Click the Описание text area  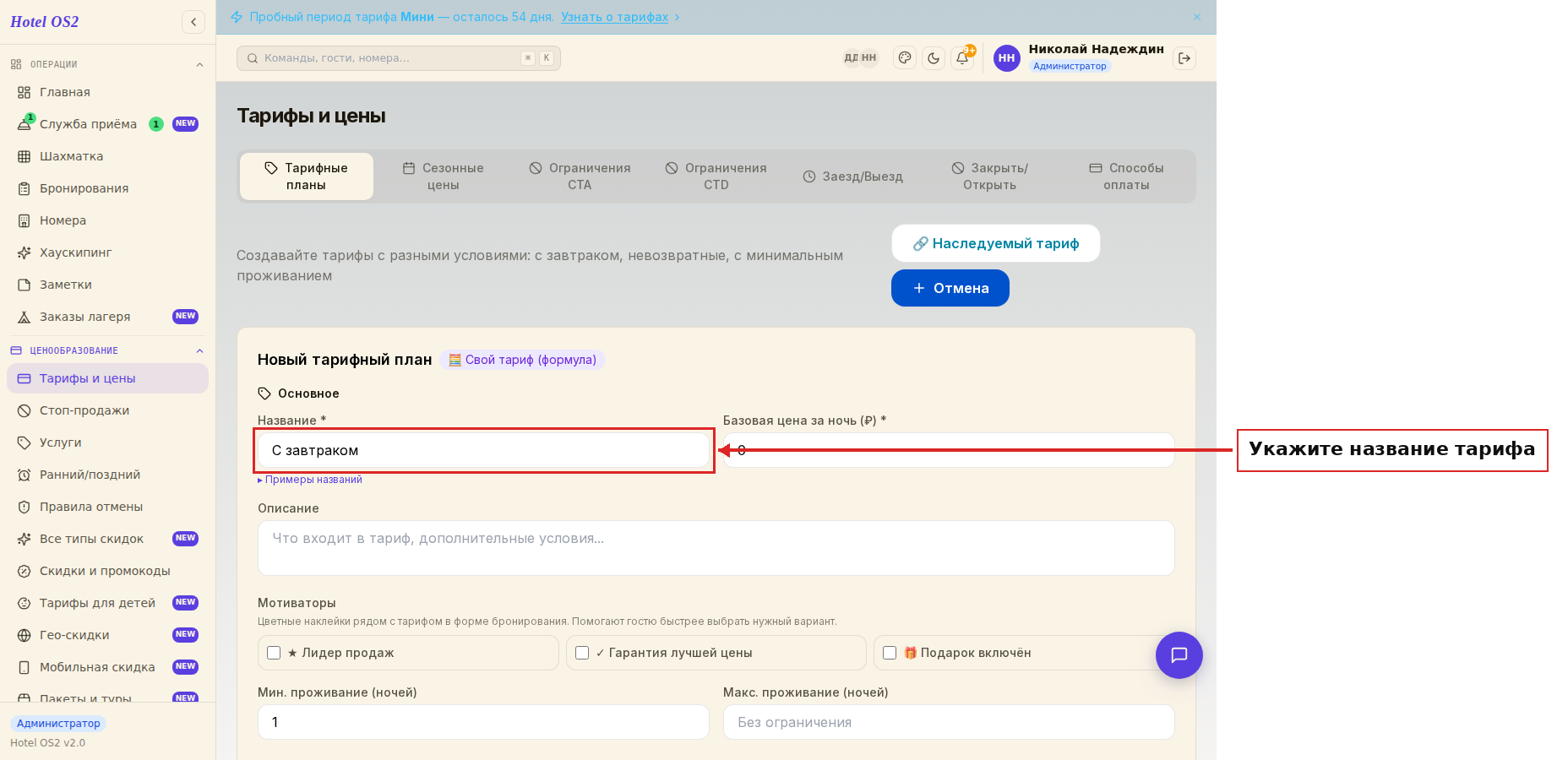[x=716, y=548]
